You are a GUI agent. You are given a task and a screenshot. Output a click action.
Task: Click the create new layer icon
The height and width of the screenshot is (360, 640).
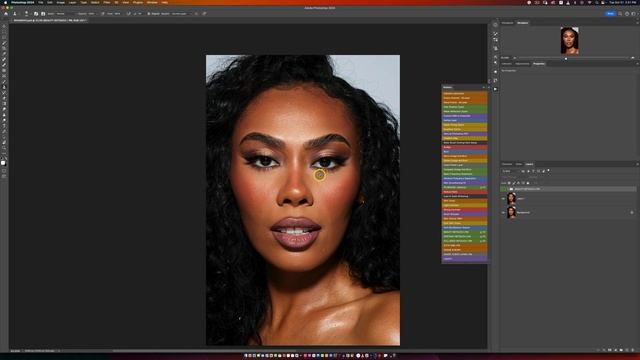coord(627,350)
